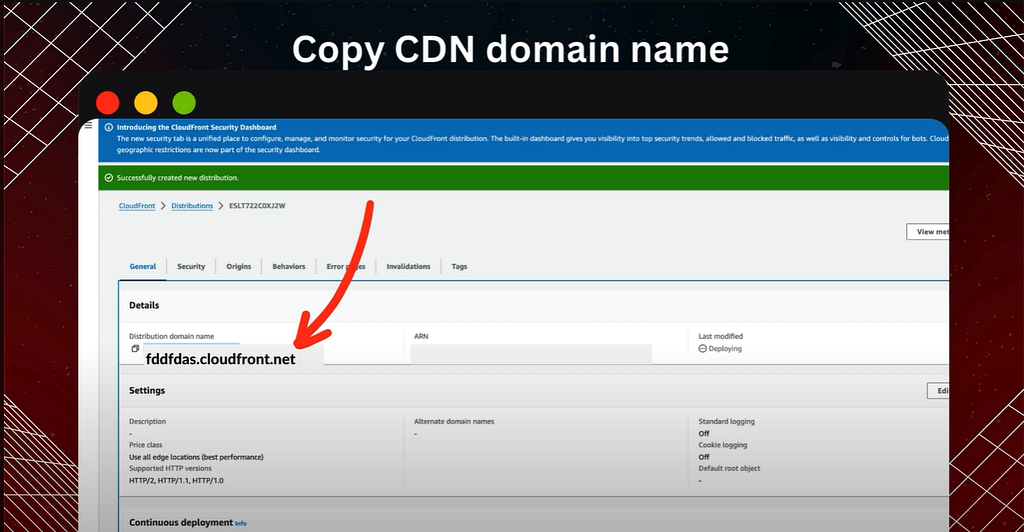Click the Default root object label
Screen dimensions: 1024x532
click(729, 469)
